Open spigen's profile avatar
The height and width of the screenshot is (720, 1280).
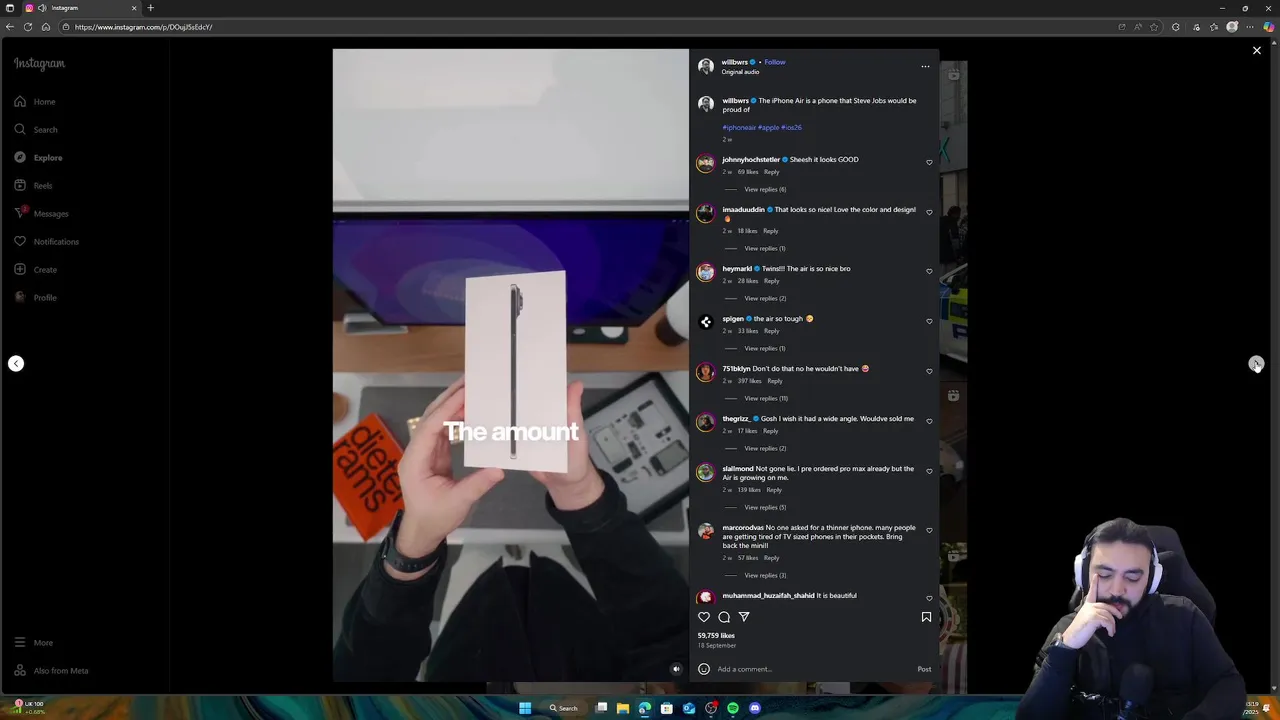tap(706, 322)
